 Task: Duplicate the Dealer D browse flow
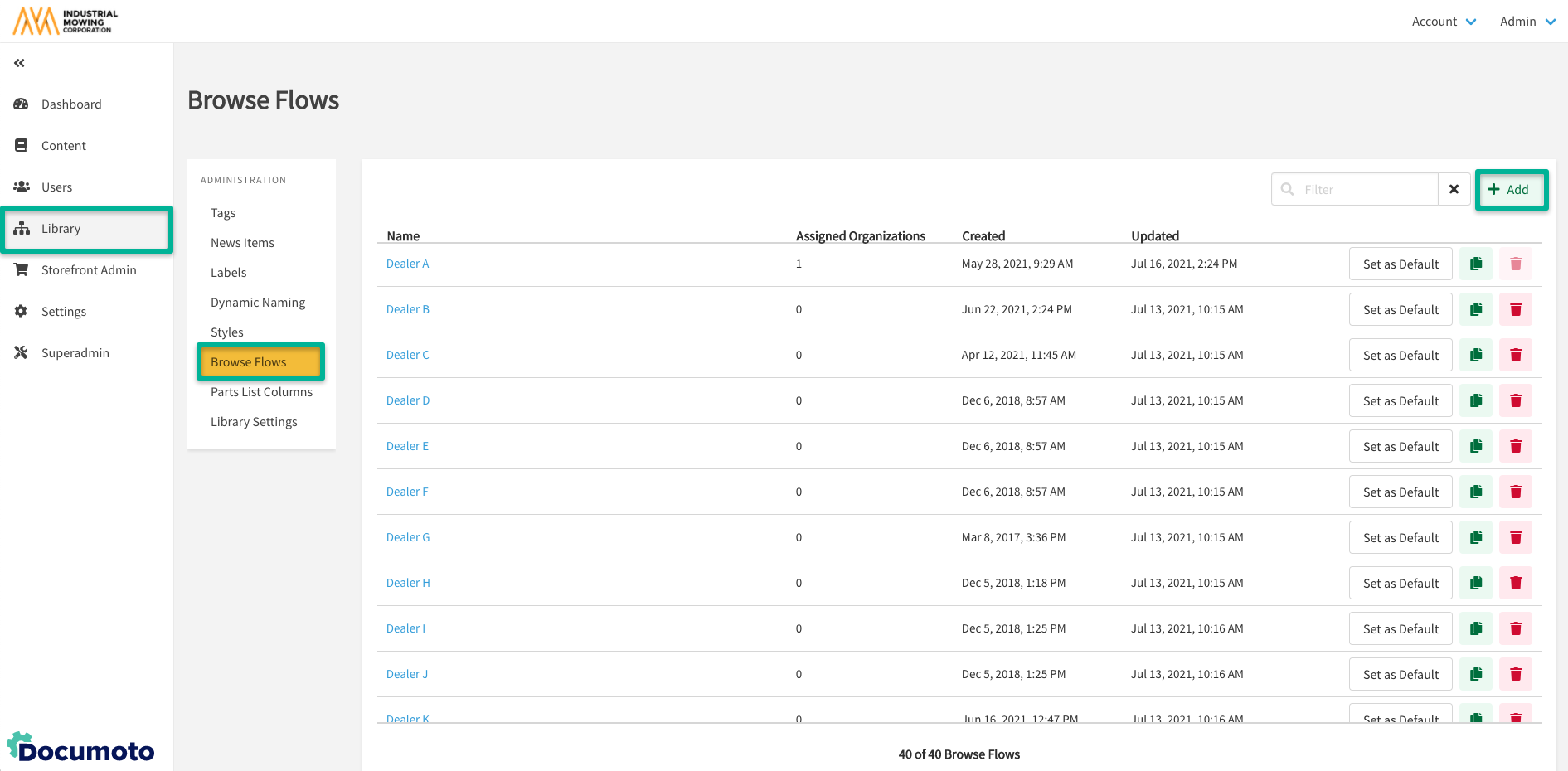1475,400
